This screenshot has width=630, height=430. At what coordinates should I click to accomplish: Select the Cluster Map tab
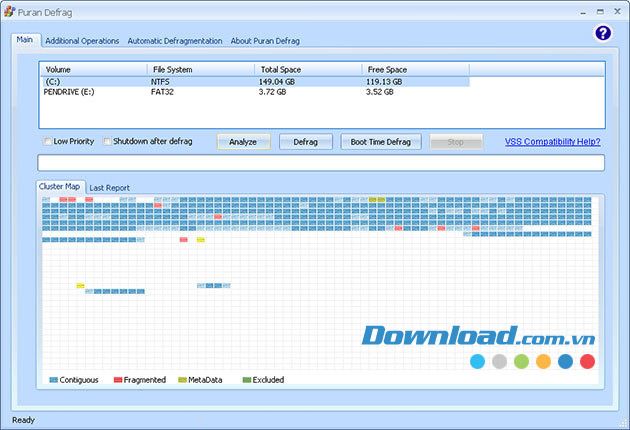[x=59, y=186]
